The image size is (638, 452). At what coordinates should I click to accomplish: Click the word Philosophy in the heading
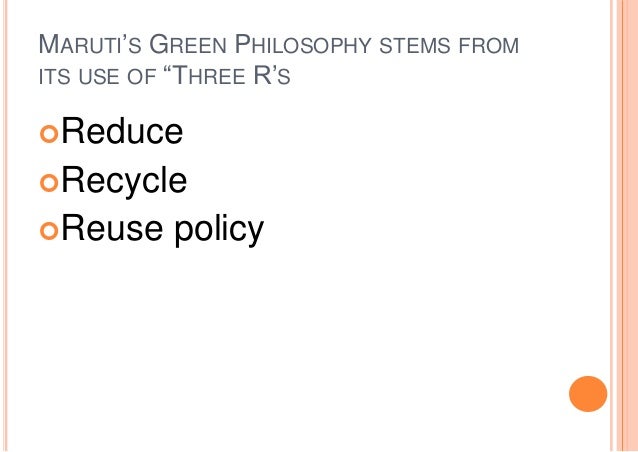pyautogui.click(x=302, y=45)
